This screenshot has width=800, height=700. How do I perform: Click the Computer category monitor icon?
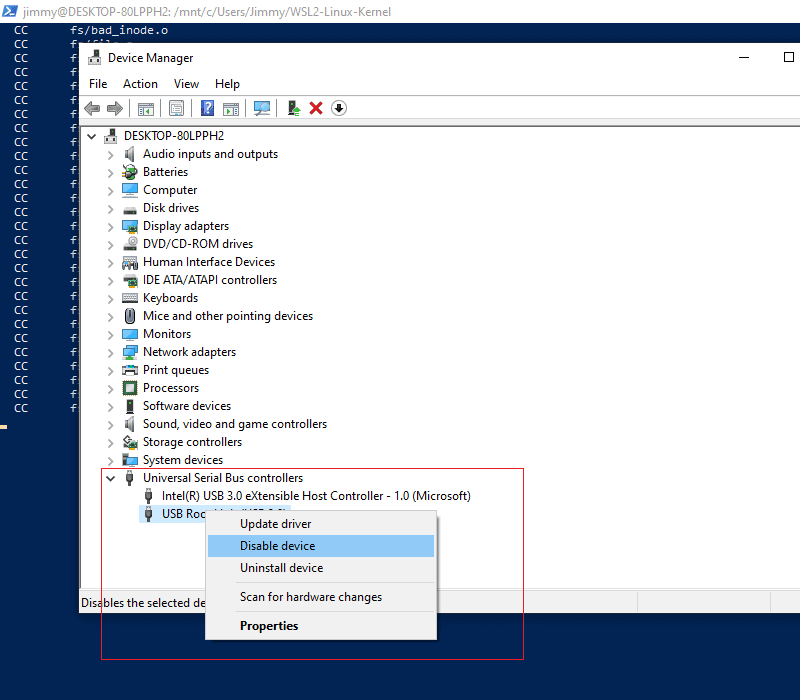pyautogui.click(x=130, y=190)
